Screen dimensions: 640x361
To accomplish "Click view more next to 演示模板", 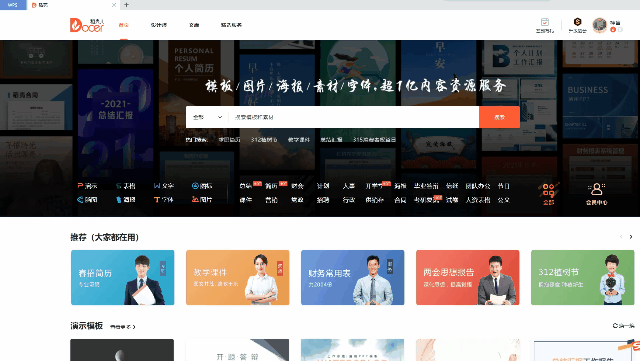I will 122,327.
